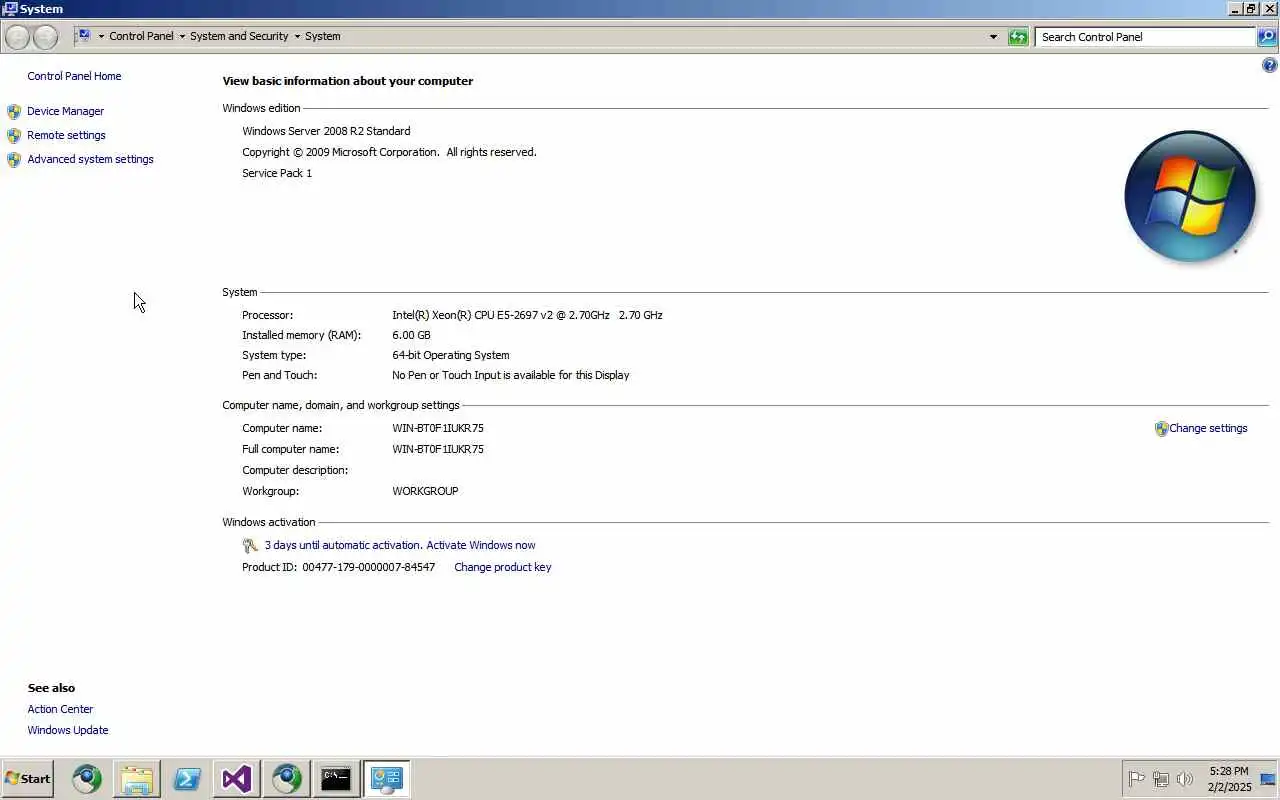Open the Action Center flag tray icon
The image size is (1280, 800).
(x=1136, y=779)
